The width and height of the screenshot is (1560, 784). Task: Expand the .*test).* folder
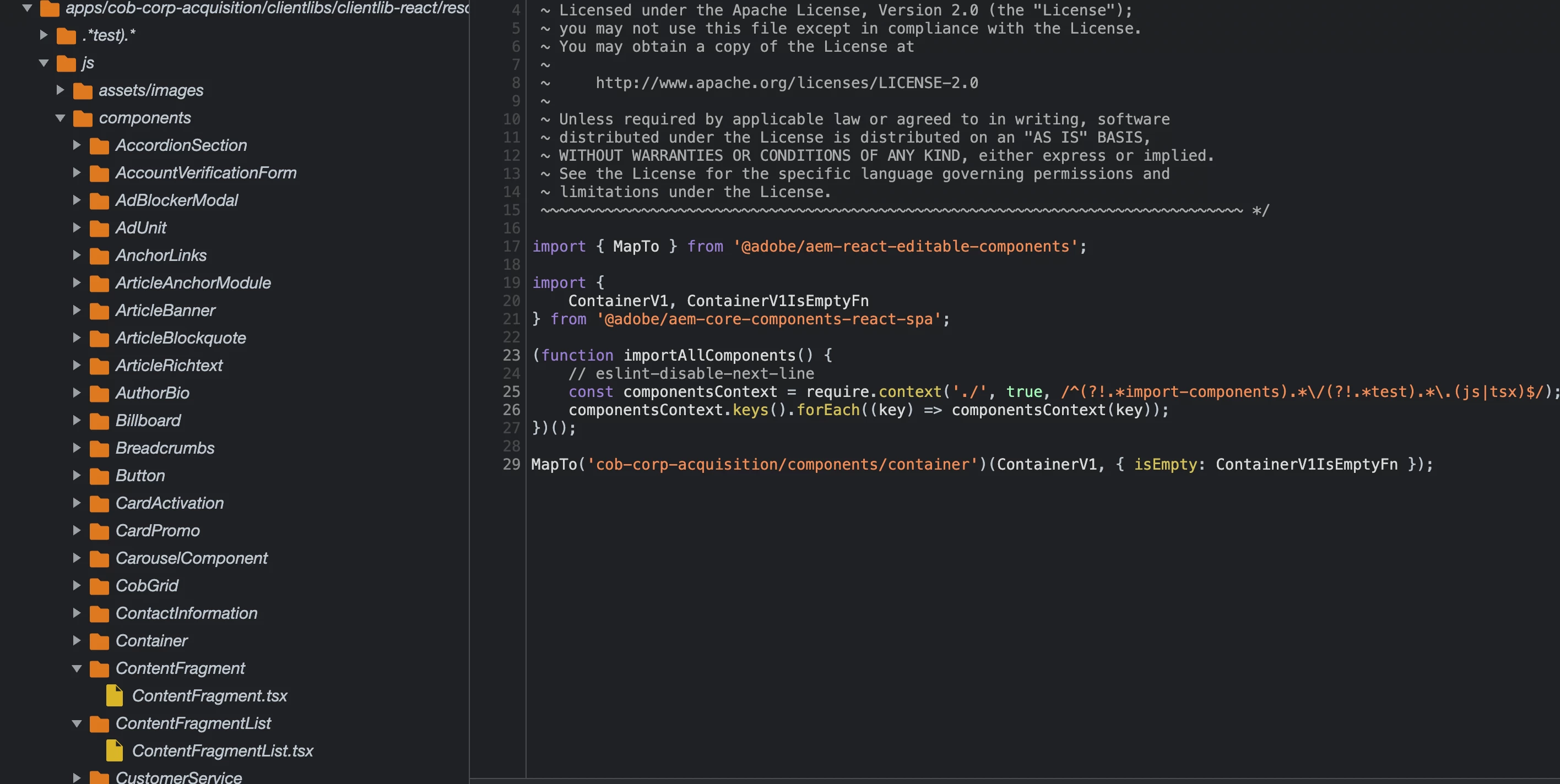pos(44,35)
